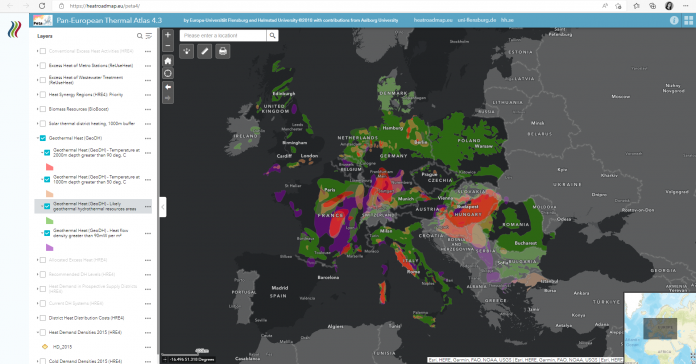Image resolution: width=696 pixels, height=364 pixels.
Task: Click the browser address bar
Action: click(x=328, y=6)
